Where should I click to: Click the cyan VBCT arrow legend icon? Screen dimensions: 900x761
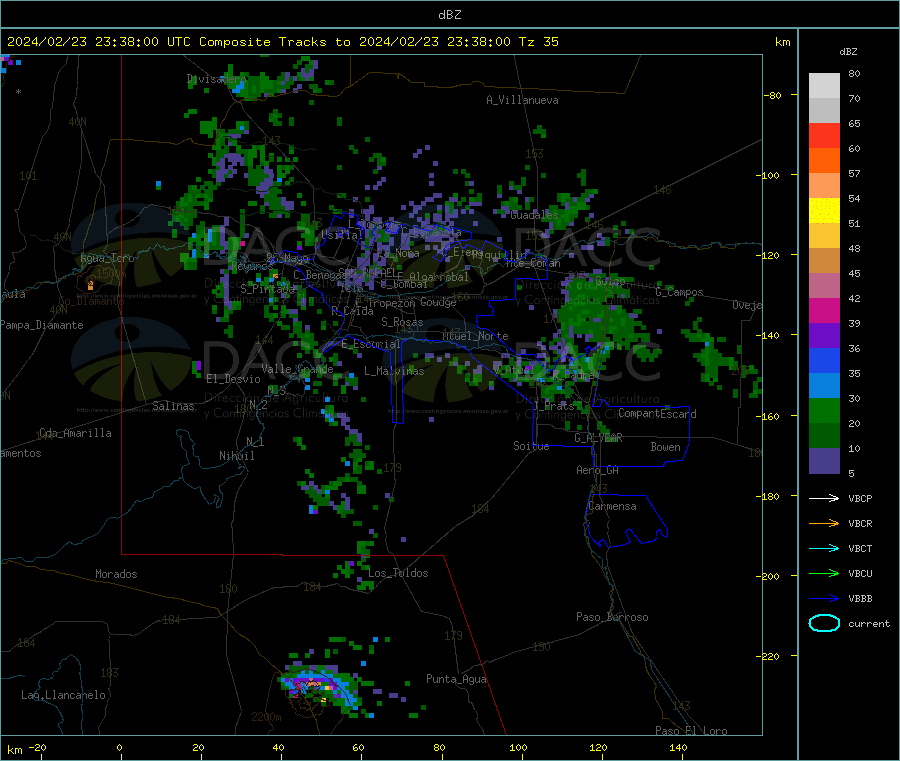click(x=824, y=548)
